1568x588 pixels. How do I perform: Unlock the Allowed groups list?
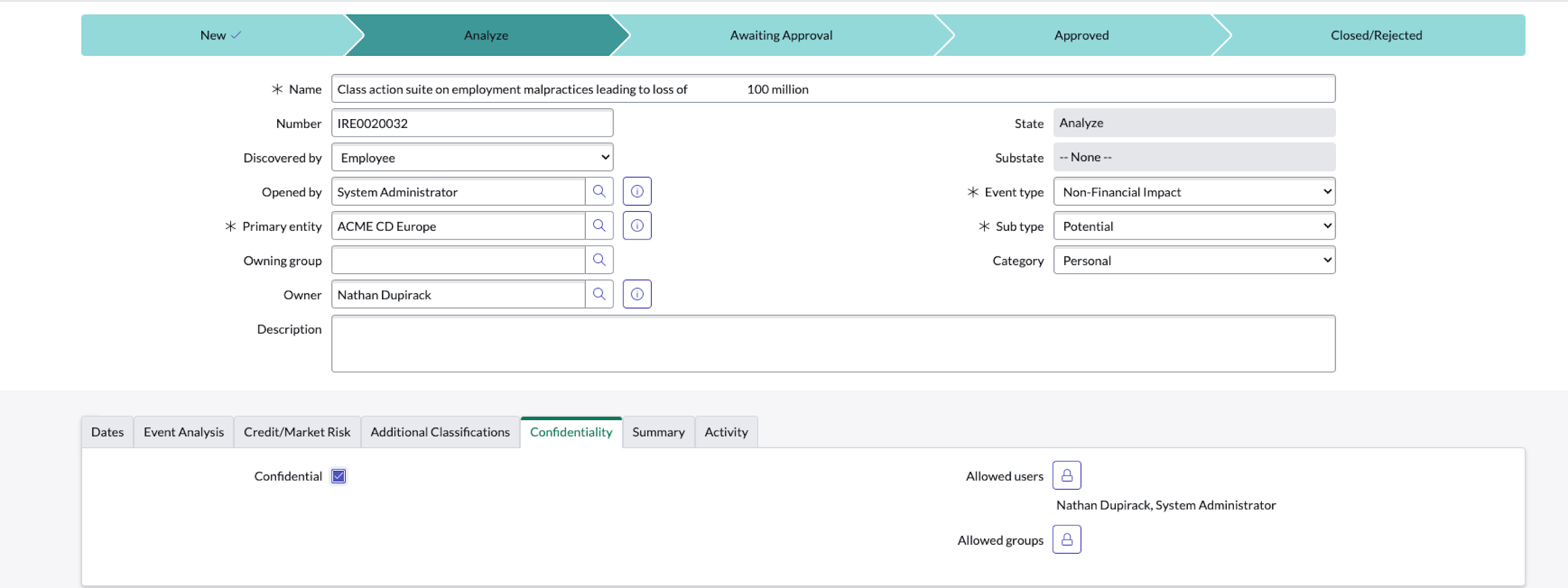(x=1066, y=540)
